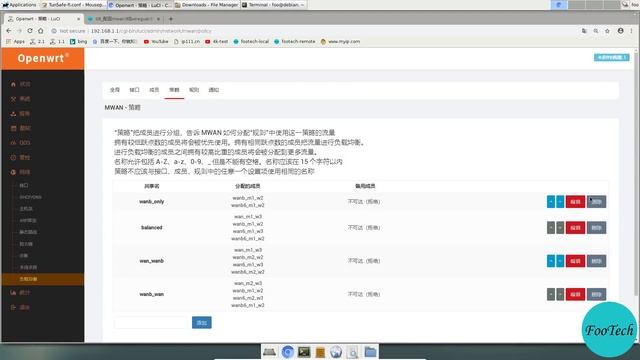Move wanb_wan policy up with gray arrow
Image resolution: width=640 pixels, height=360 pixels.
[551, 294]
